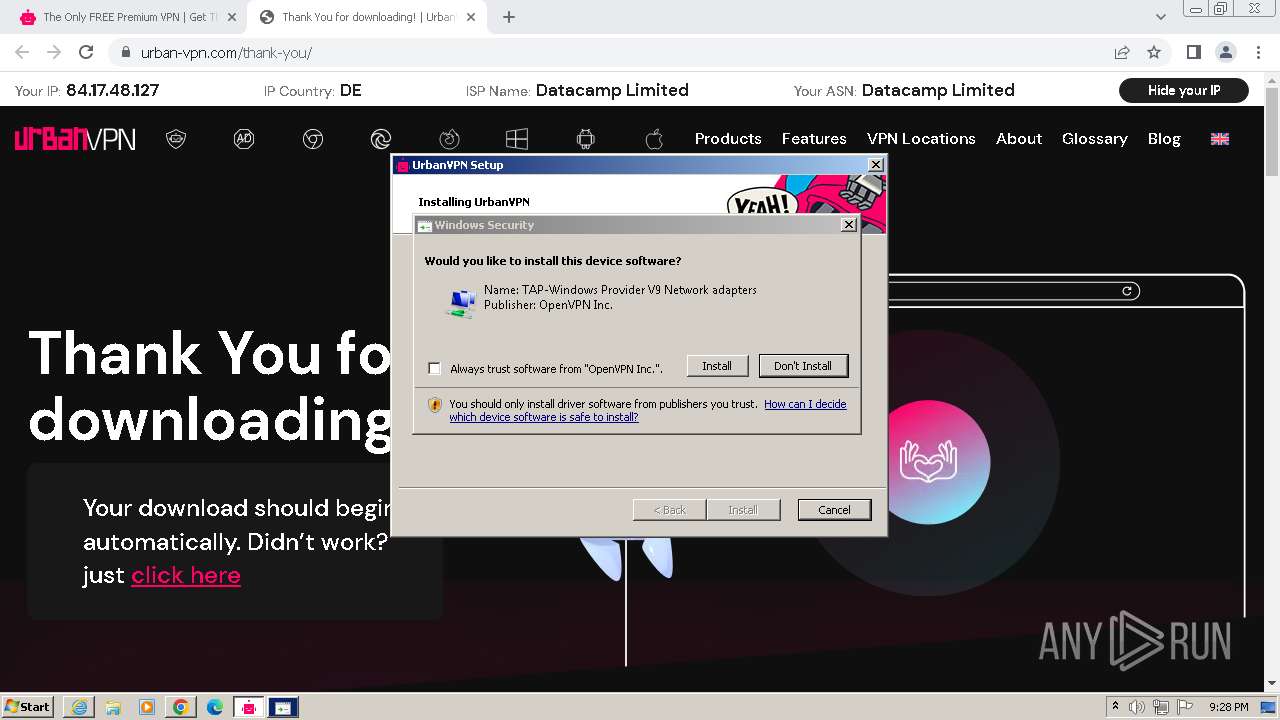Open Edge from the taskbar
Screen dimensions: 1280x720
coord(215,707)
